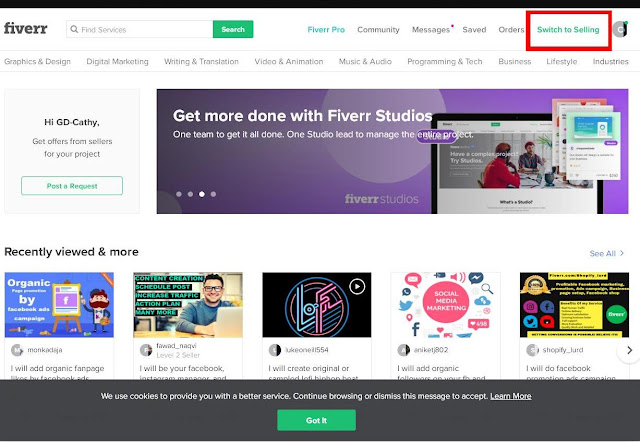Screen dimensions: 640x442
Task: Open Social Media Marketing gig thumbnail
Action: [x=446, y=305]
